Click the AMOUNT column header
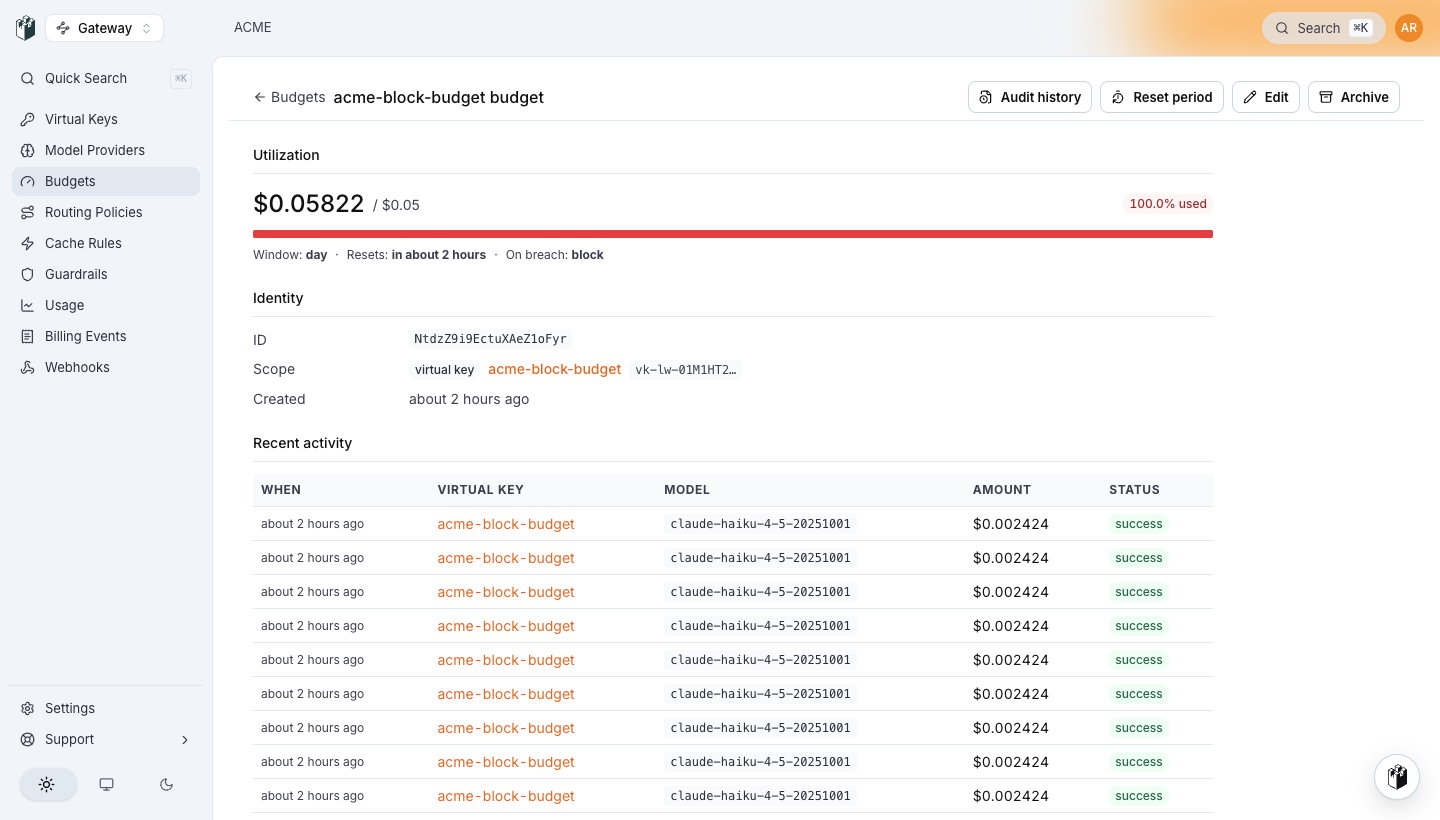 click(1002, 490)
